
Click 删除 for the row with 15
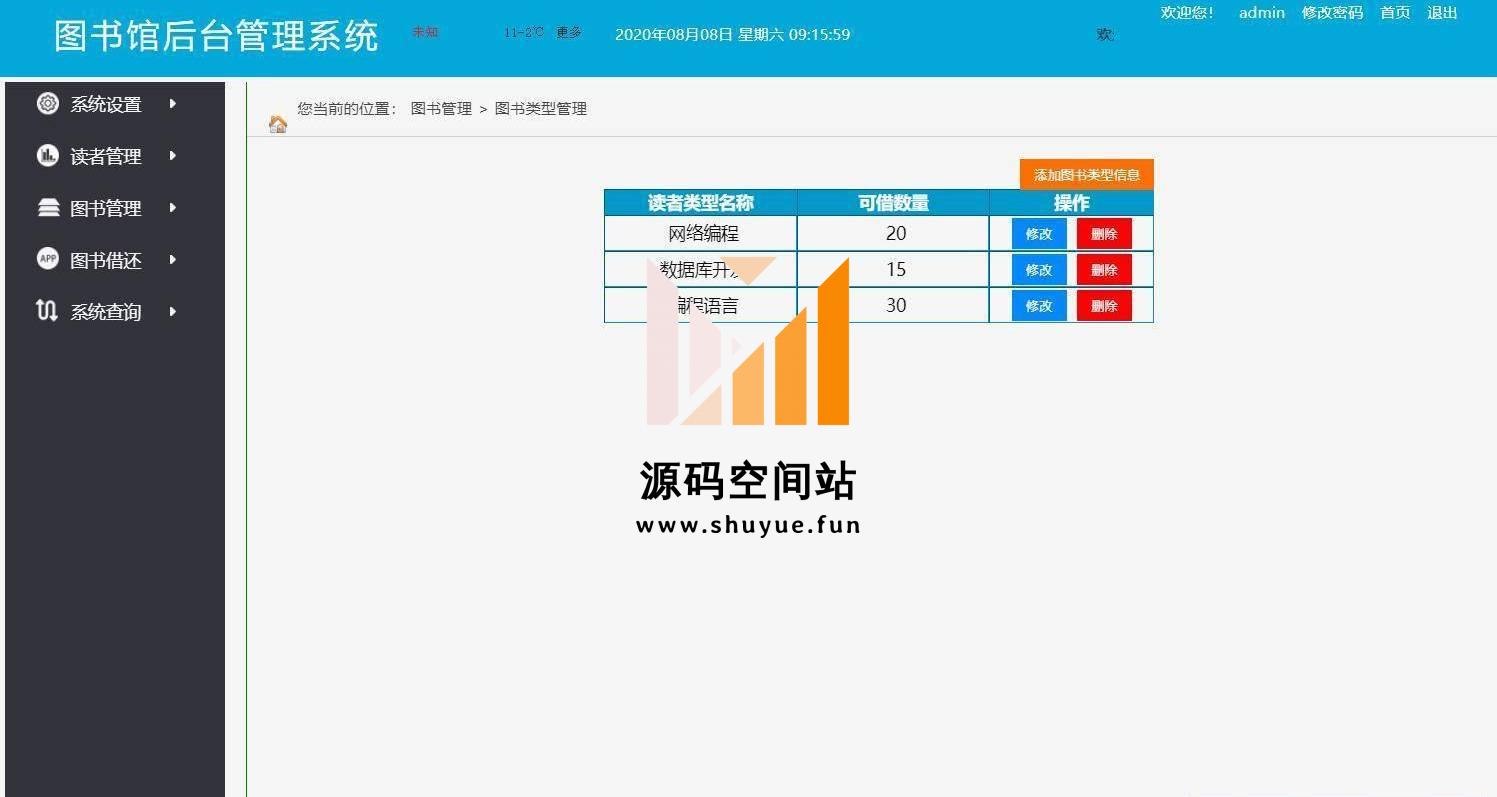(1104, 270)
